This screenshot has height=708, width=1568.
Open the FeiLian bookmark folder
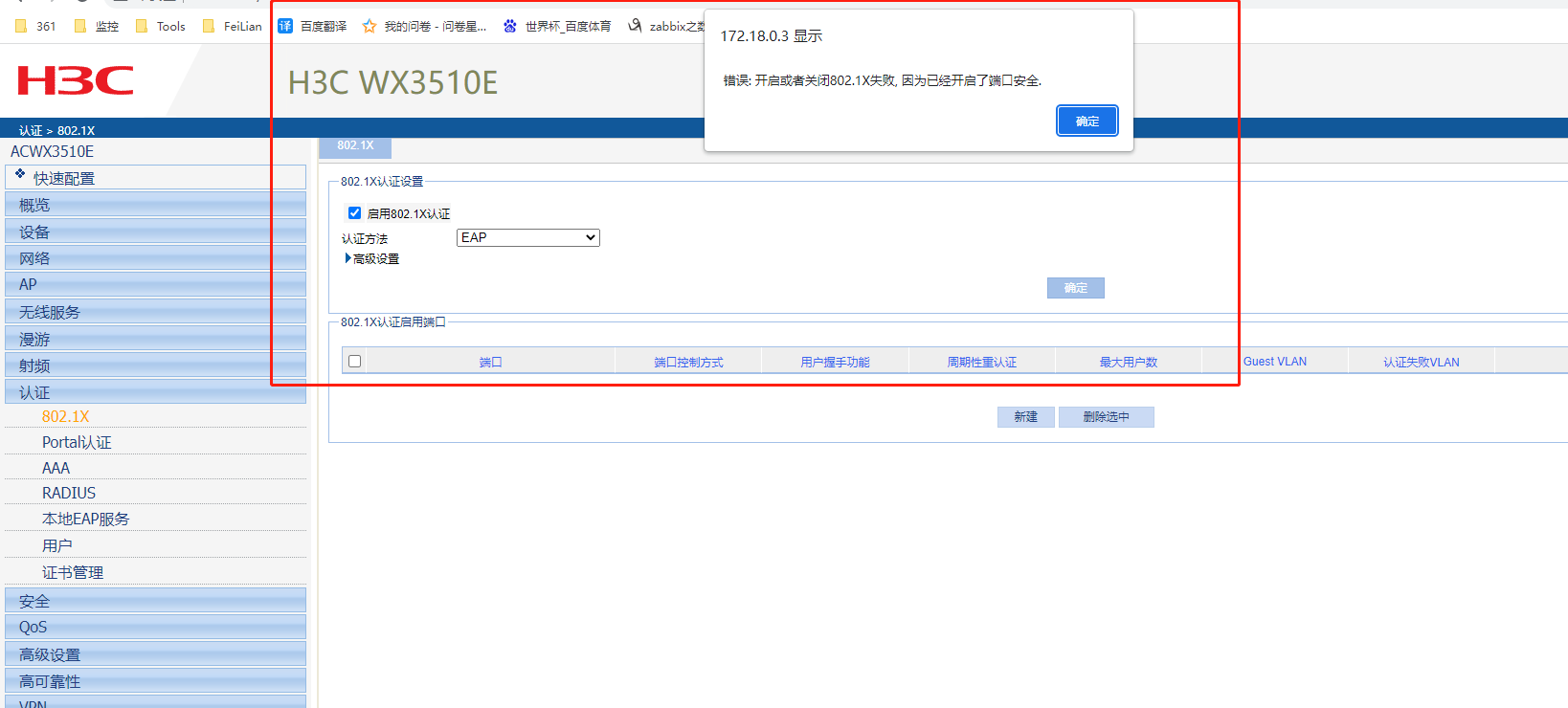click(x=232, y=26)
